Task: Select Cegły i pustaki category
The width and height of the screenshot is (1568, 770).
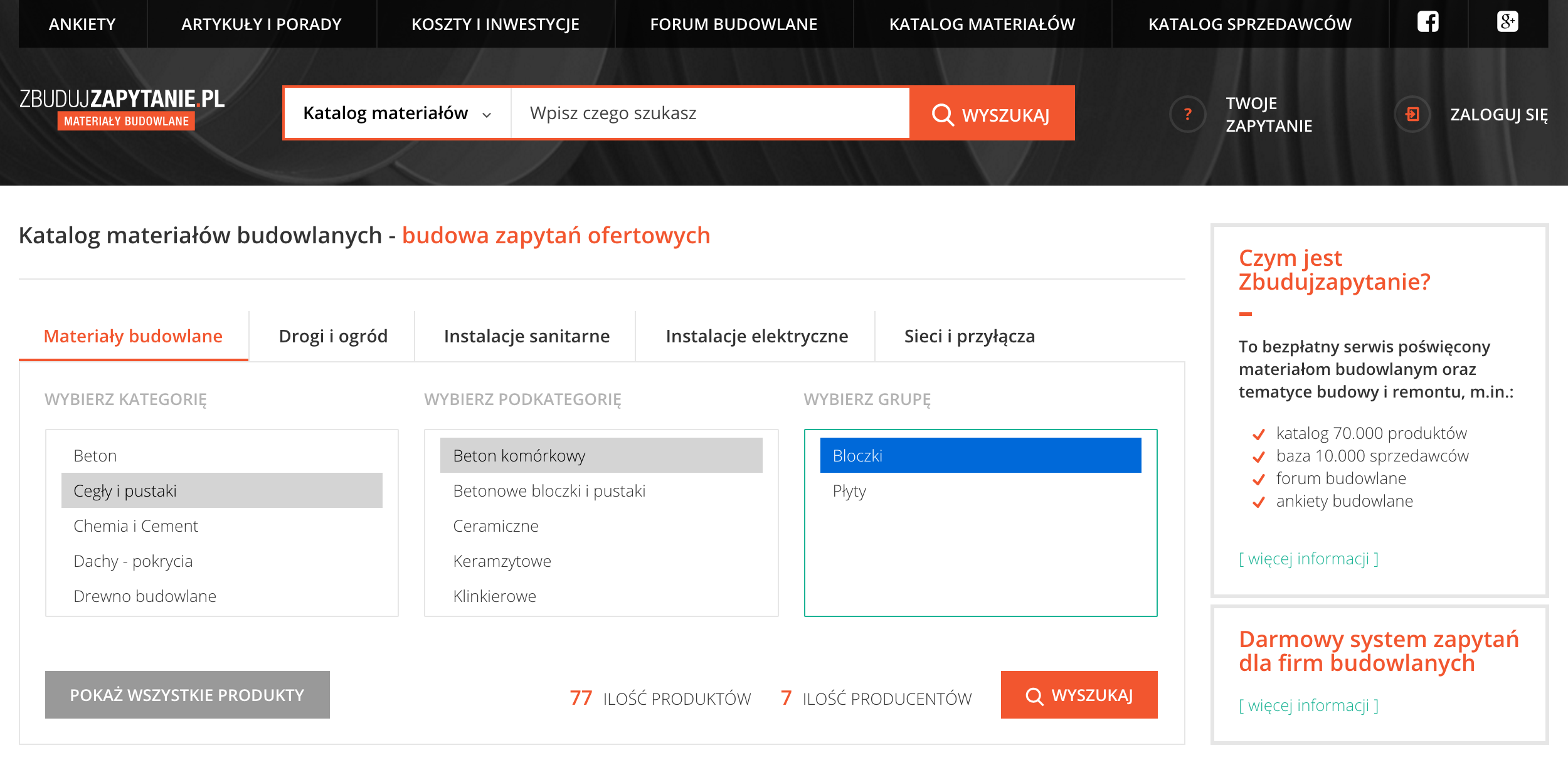Action: point(222,490)
